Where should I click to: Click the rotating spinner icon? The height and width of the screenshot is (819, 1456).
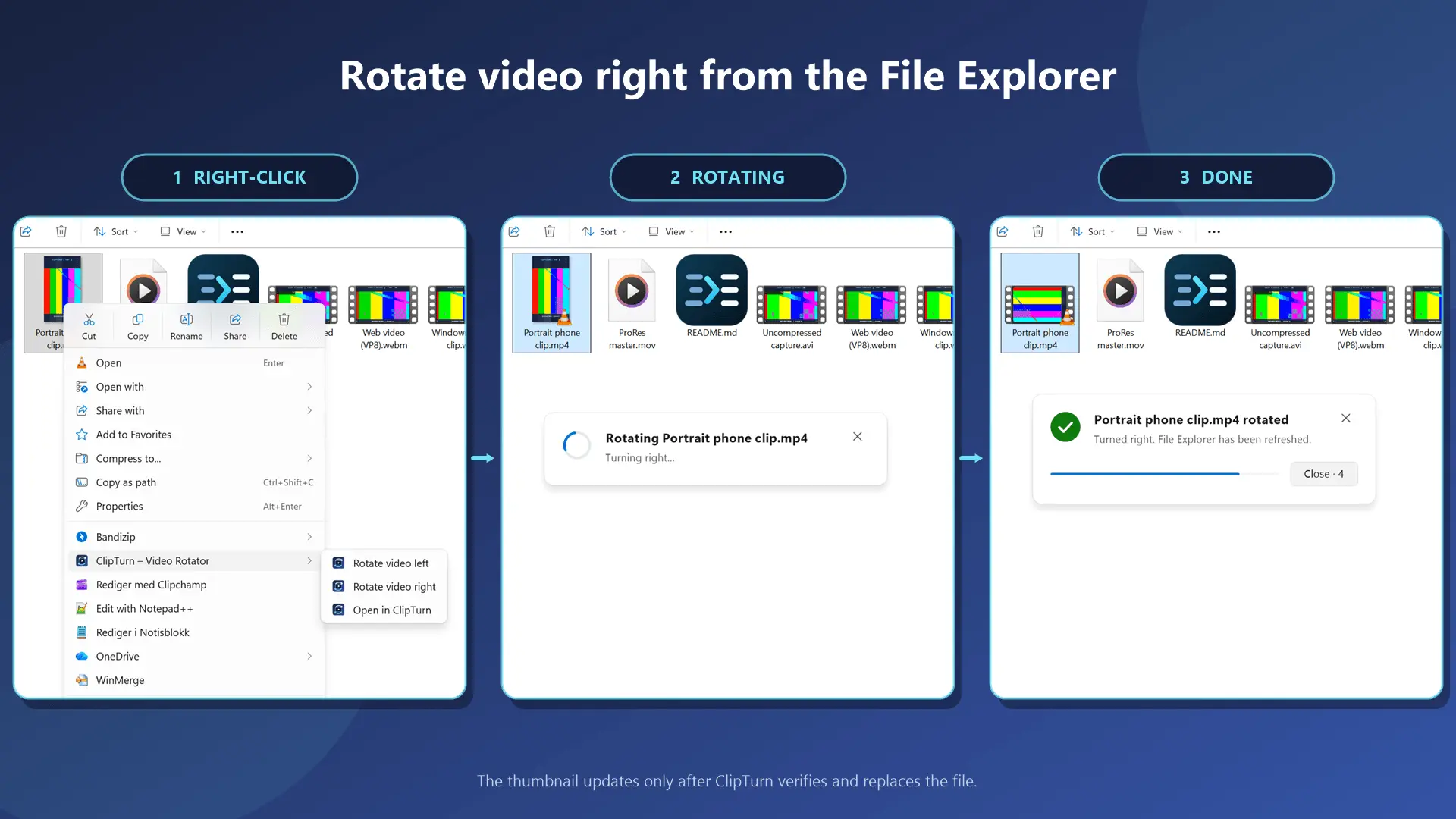(577, 445)
